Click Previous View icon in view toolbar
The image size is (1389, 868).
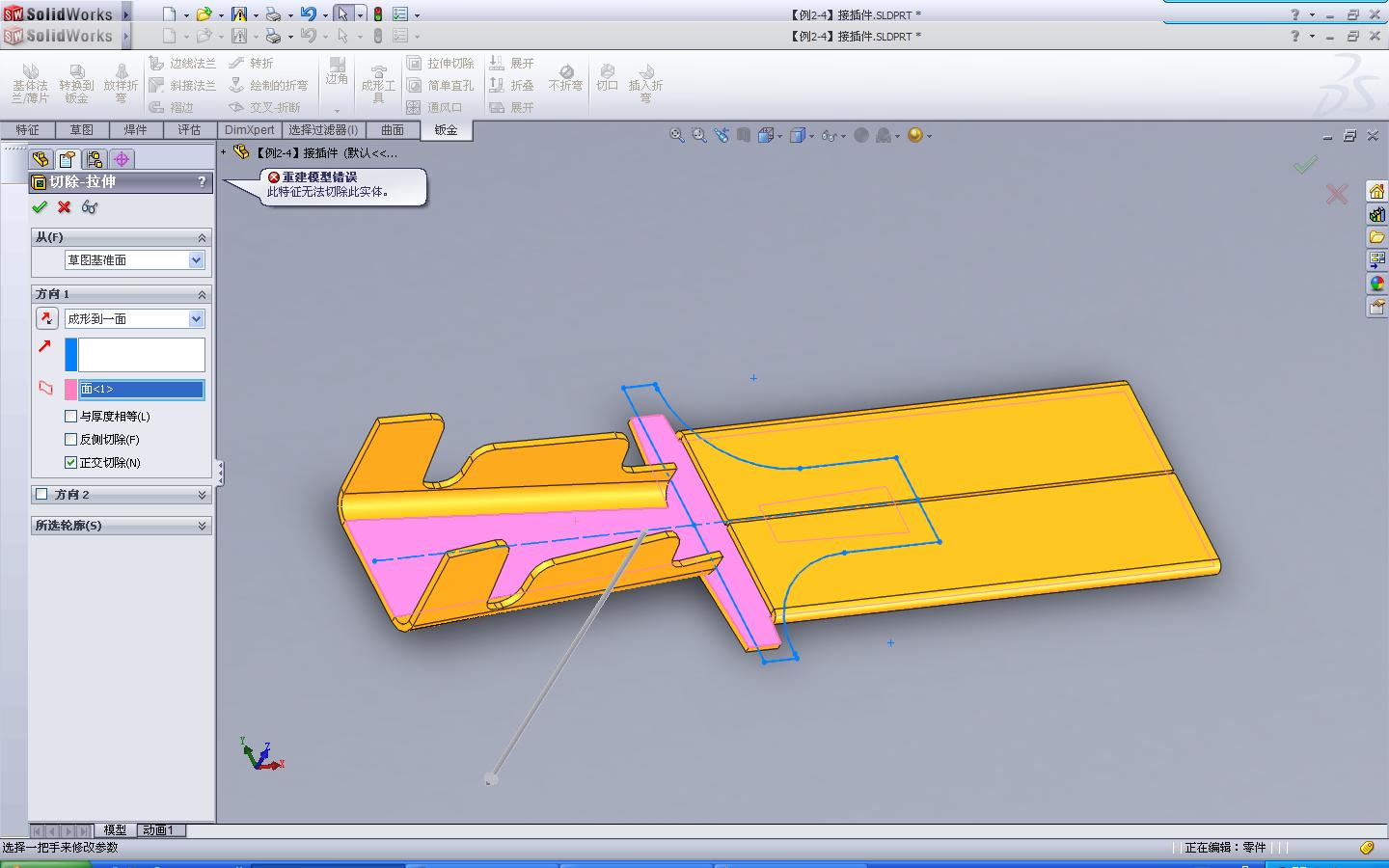[x=722, y=136]
